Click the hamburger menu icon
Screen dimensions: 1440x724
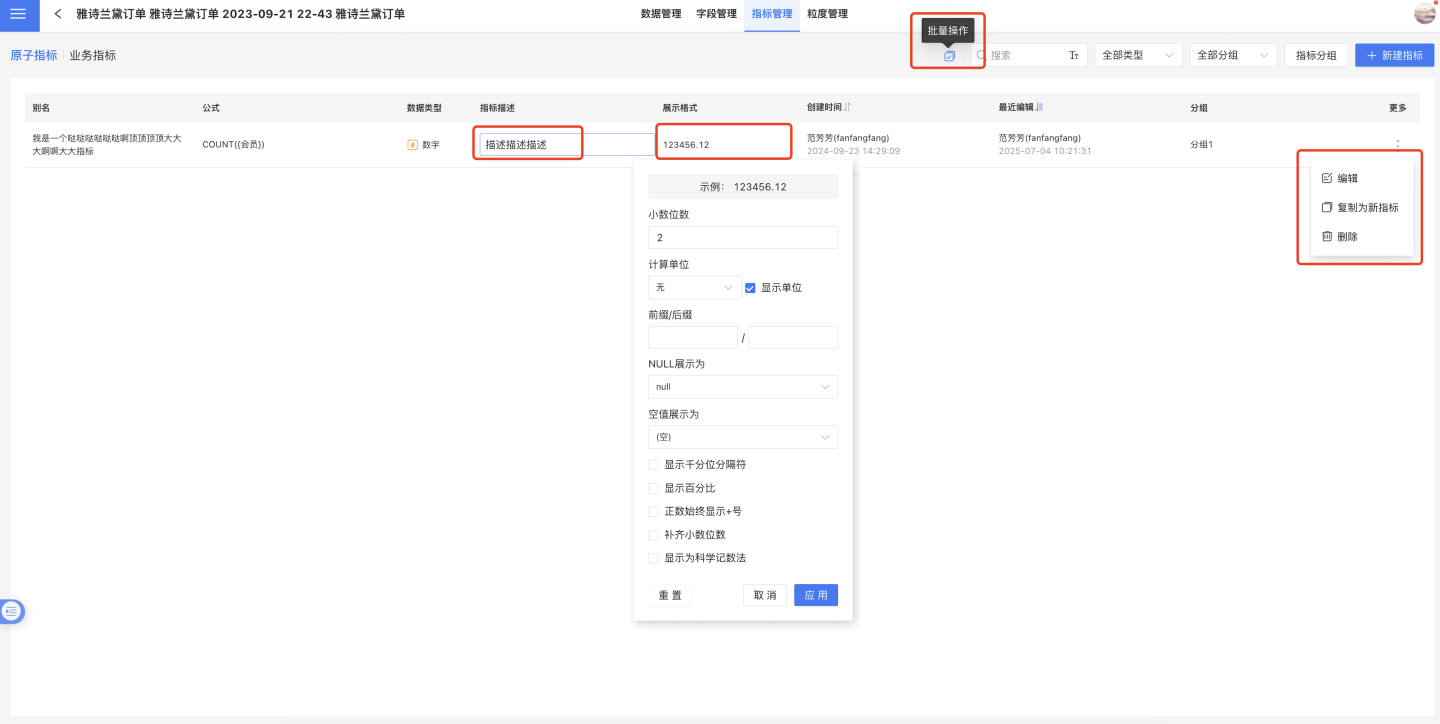click(x=18, y=14)
